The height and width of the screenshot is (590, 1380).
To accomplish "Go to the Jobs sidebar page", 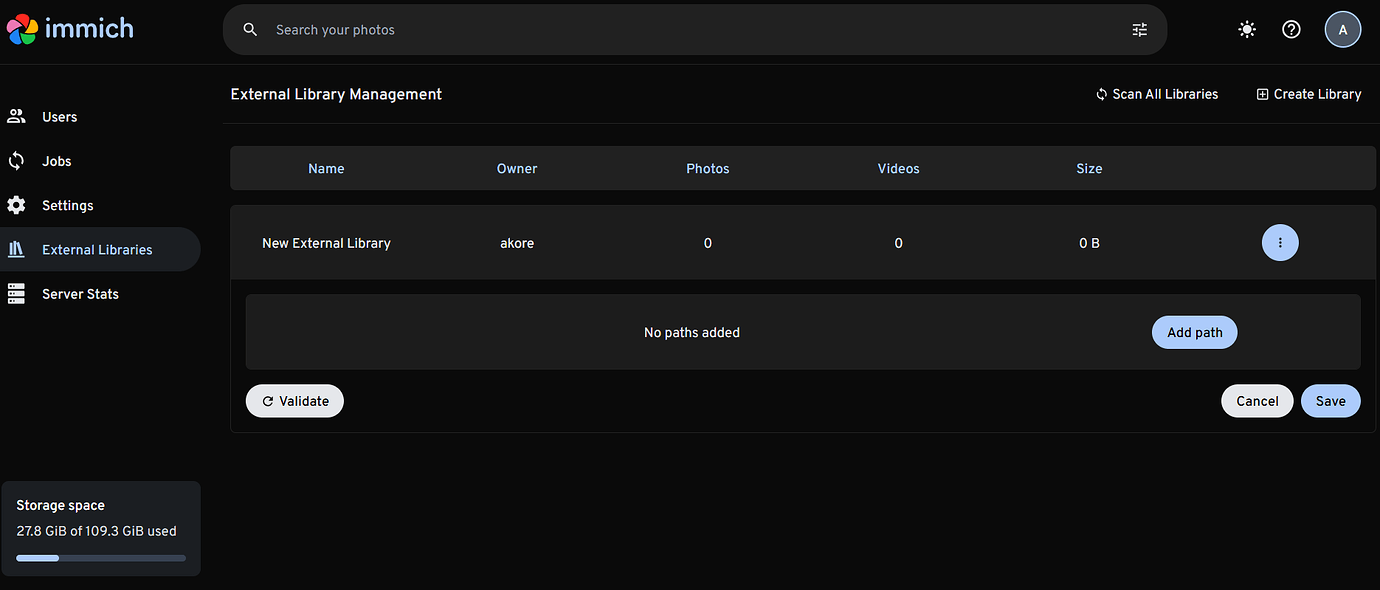I will point(56,161).
